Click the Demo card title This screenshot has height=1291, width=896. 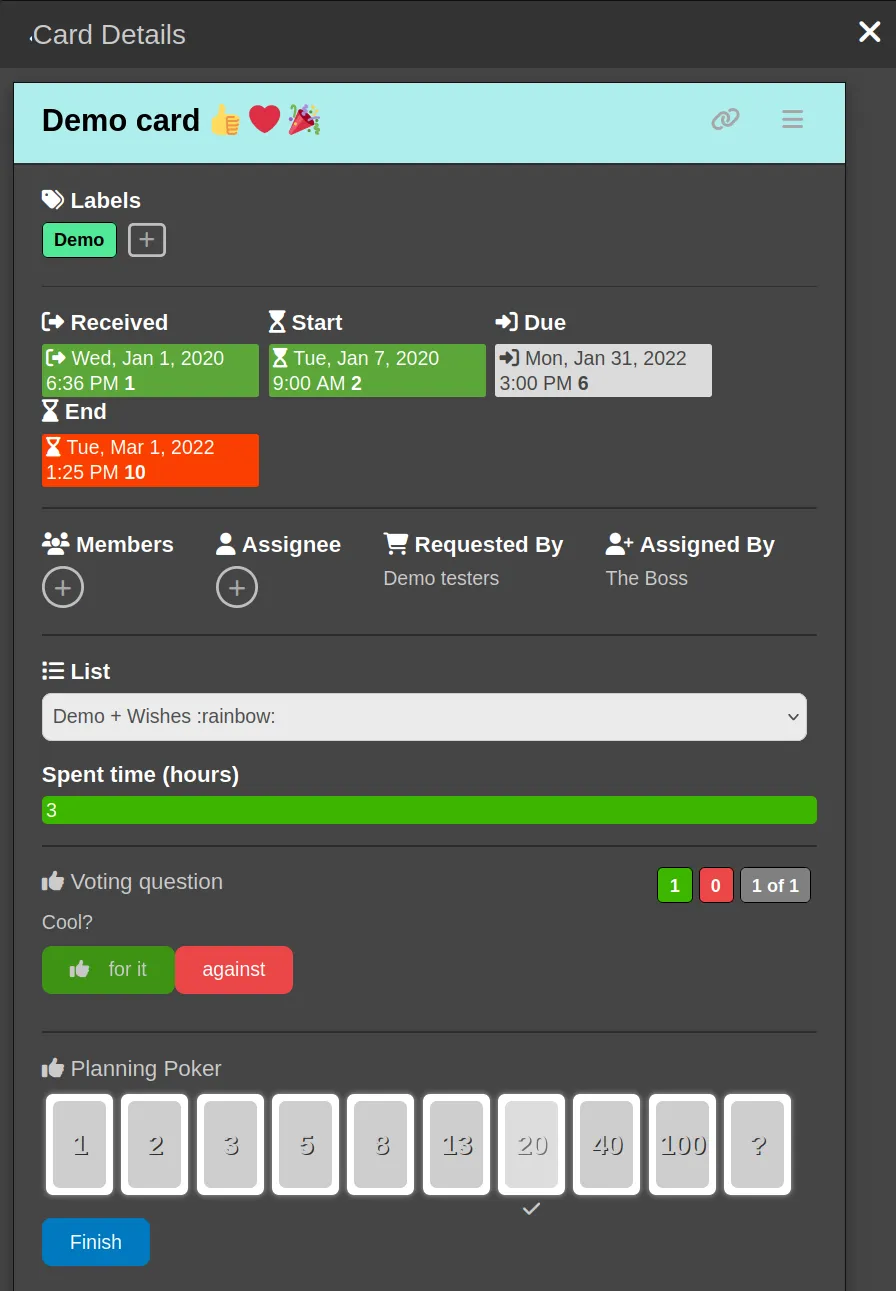tap(181, 120)
